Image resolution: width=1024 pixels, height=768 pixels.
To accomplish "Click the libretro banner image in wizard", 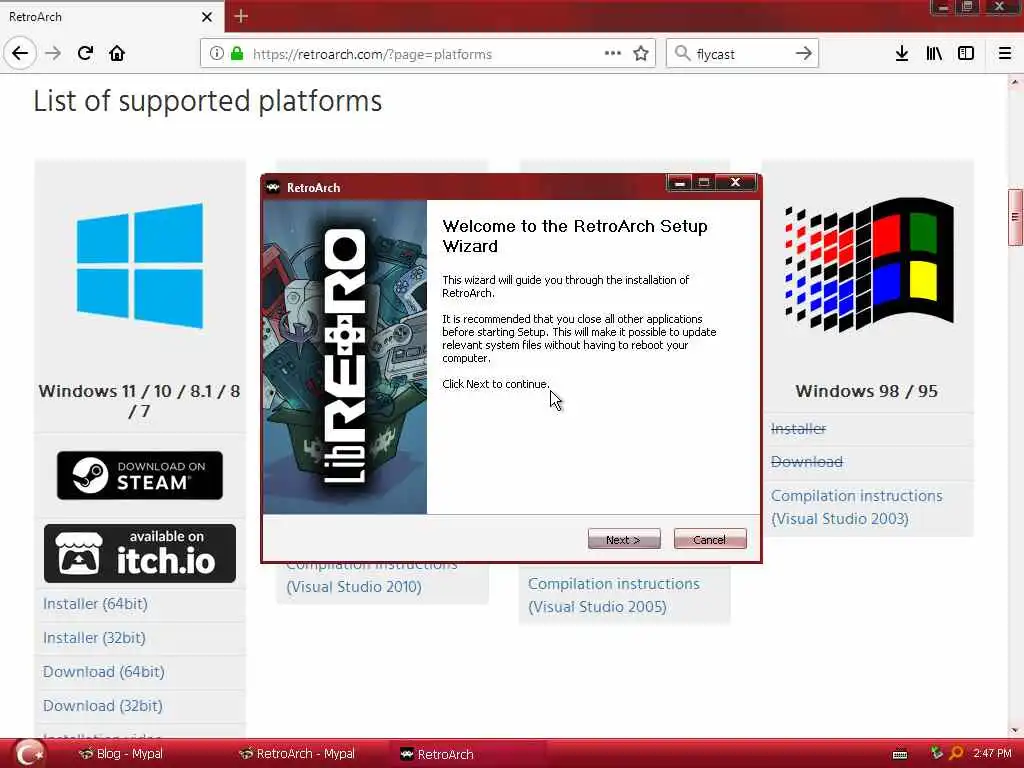I will coord(345,357).
